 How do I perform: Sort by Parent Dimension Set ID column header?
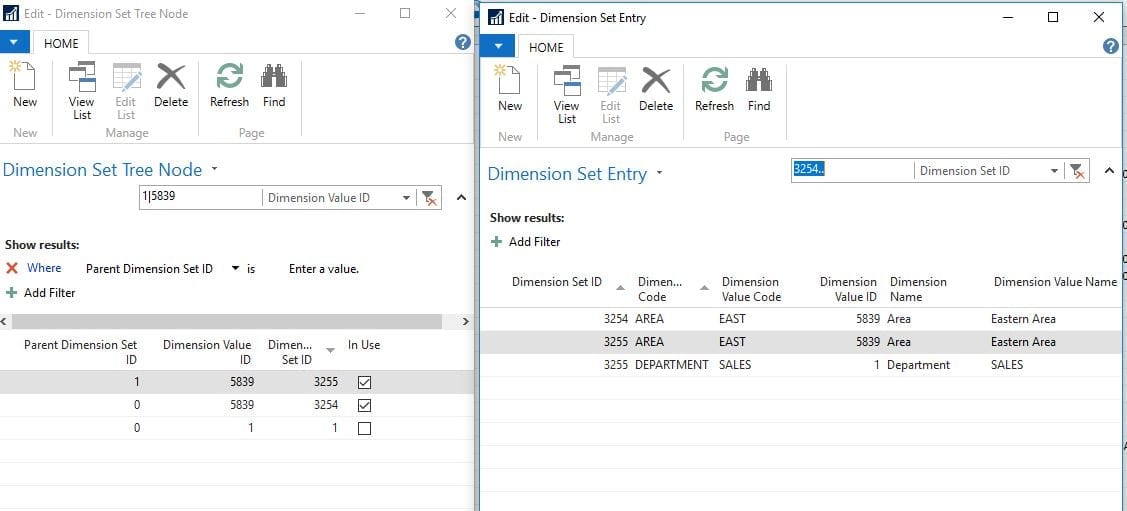80,352
